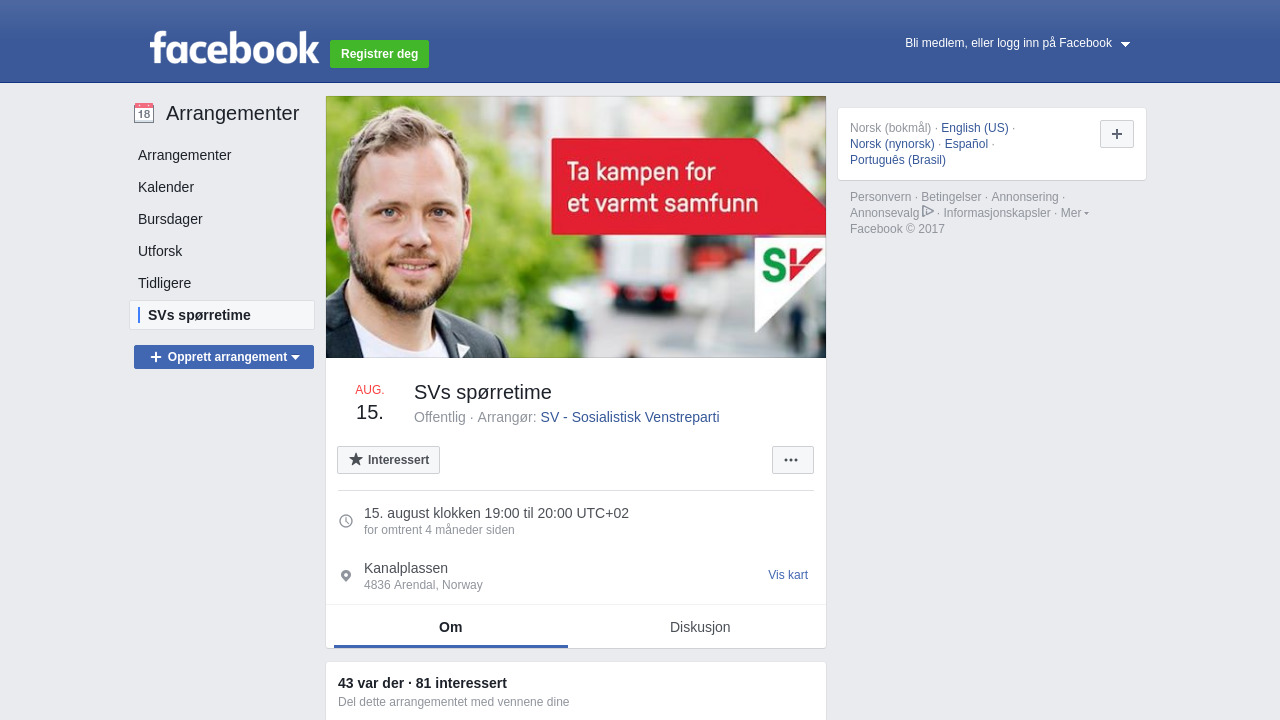Select the Om tab
Viewport: 1280px width, 720px height.
(451, 627)
